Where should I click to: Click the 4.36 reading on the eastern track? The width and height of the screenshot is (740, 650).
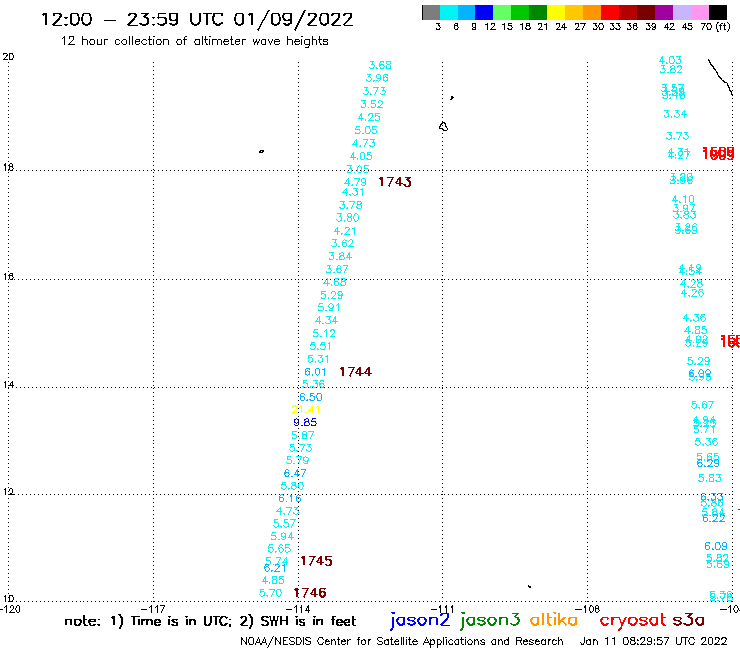pyautogui.click(x=694, y=318)
